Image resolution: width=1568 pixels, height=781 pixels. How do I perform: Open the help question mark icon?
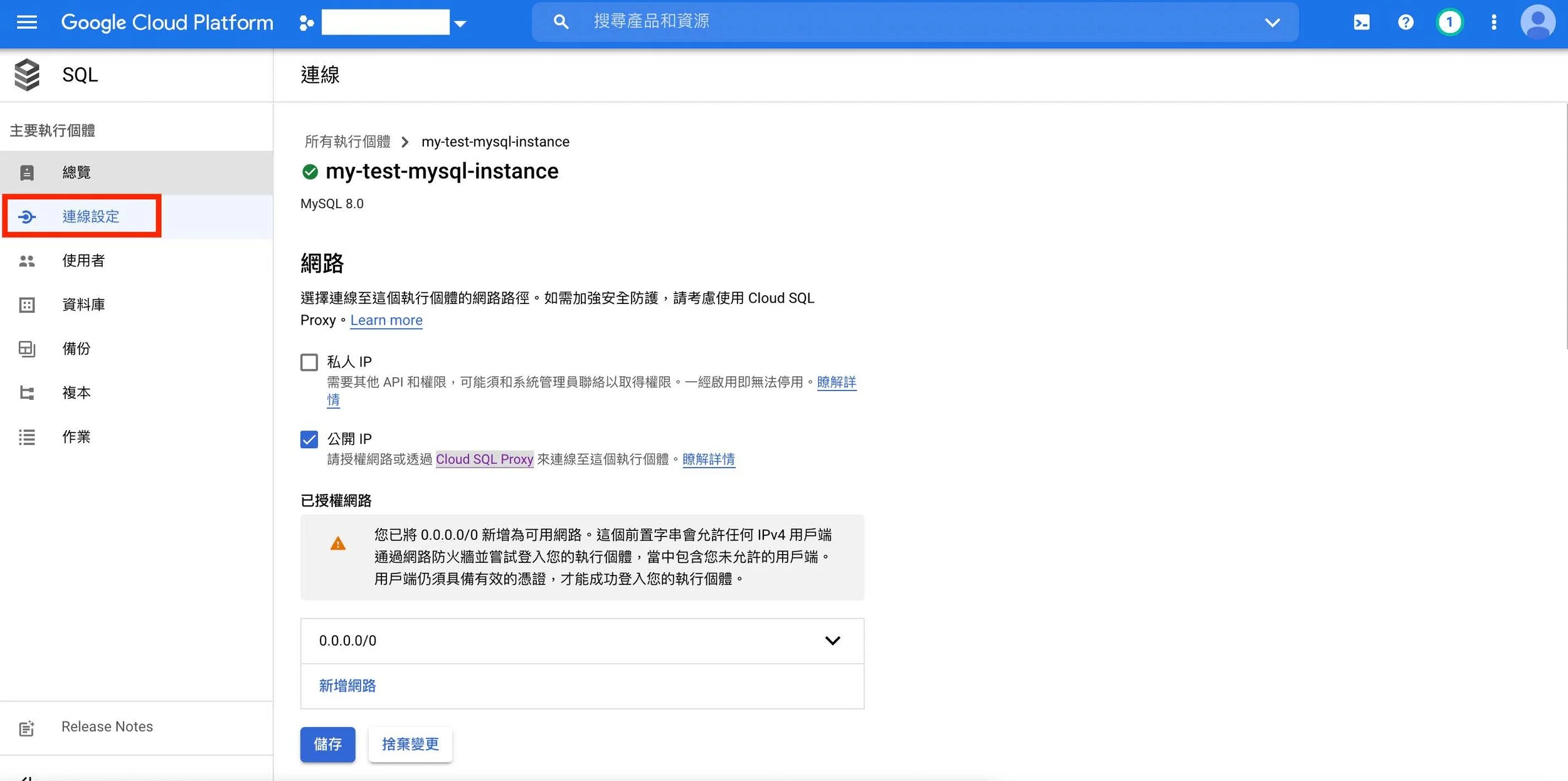[x=1405, y=22]
